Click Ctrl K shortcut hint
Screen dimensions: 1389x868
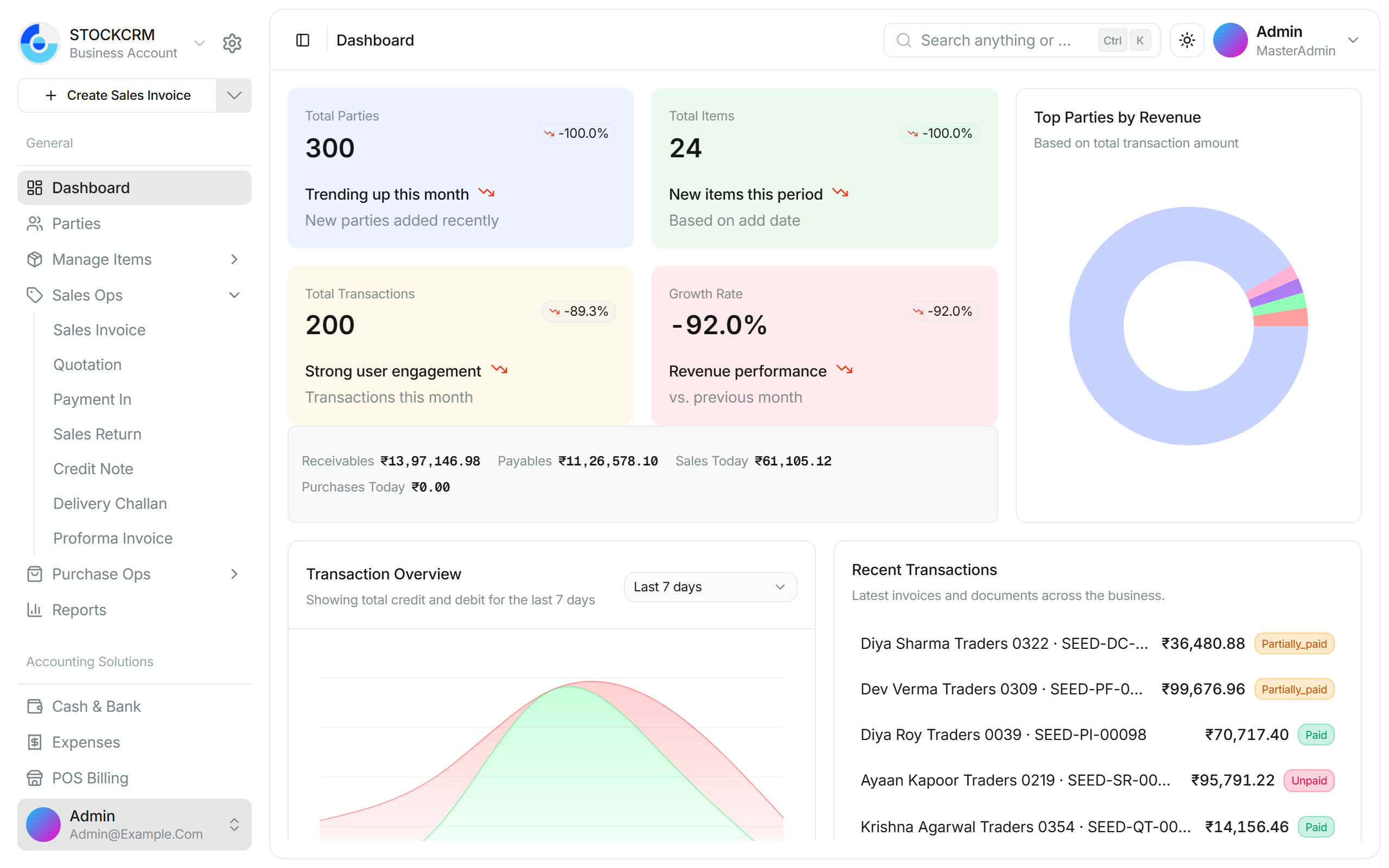click(x=1124, y=40)
